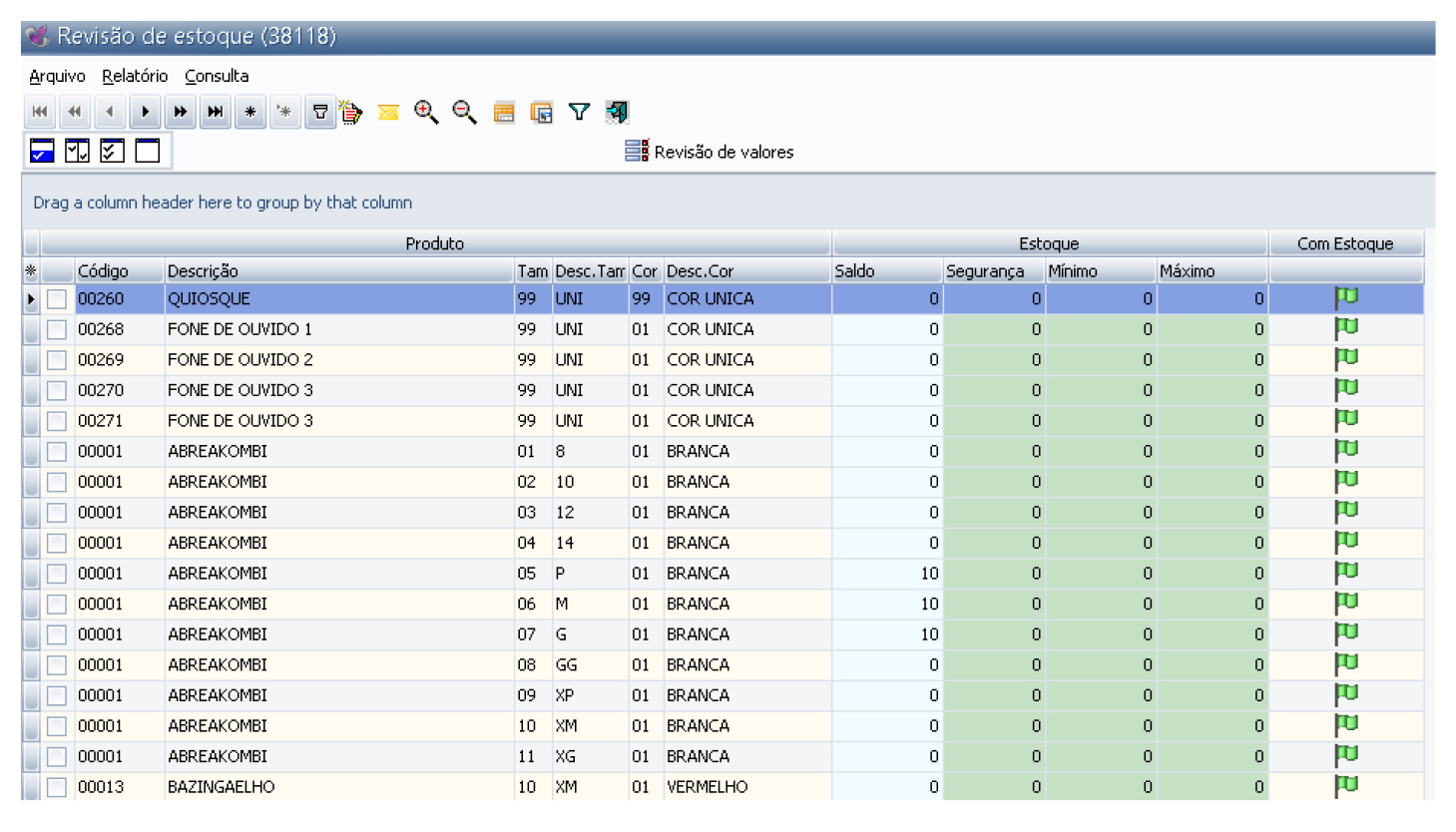Select the checkbox on the BAZINGAELHO row

click(57, 787)
